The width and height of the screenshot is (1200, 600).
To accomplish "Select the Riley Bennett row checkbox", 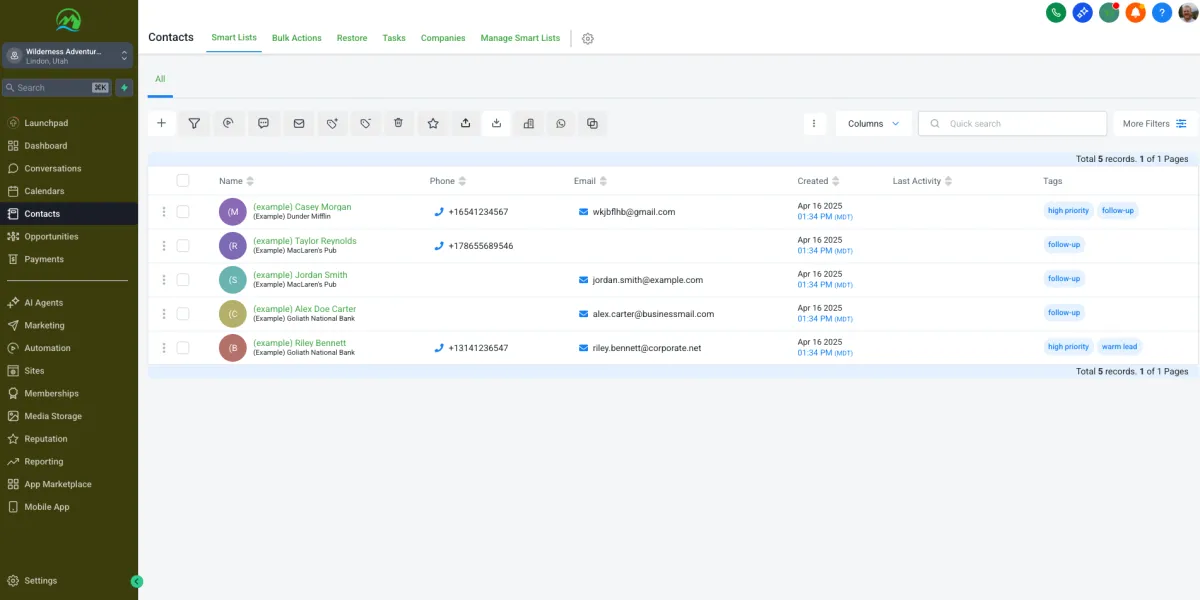I will pos(182,348).
